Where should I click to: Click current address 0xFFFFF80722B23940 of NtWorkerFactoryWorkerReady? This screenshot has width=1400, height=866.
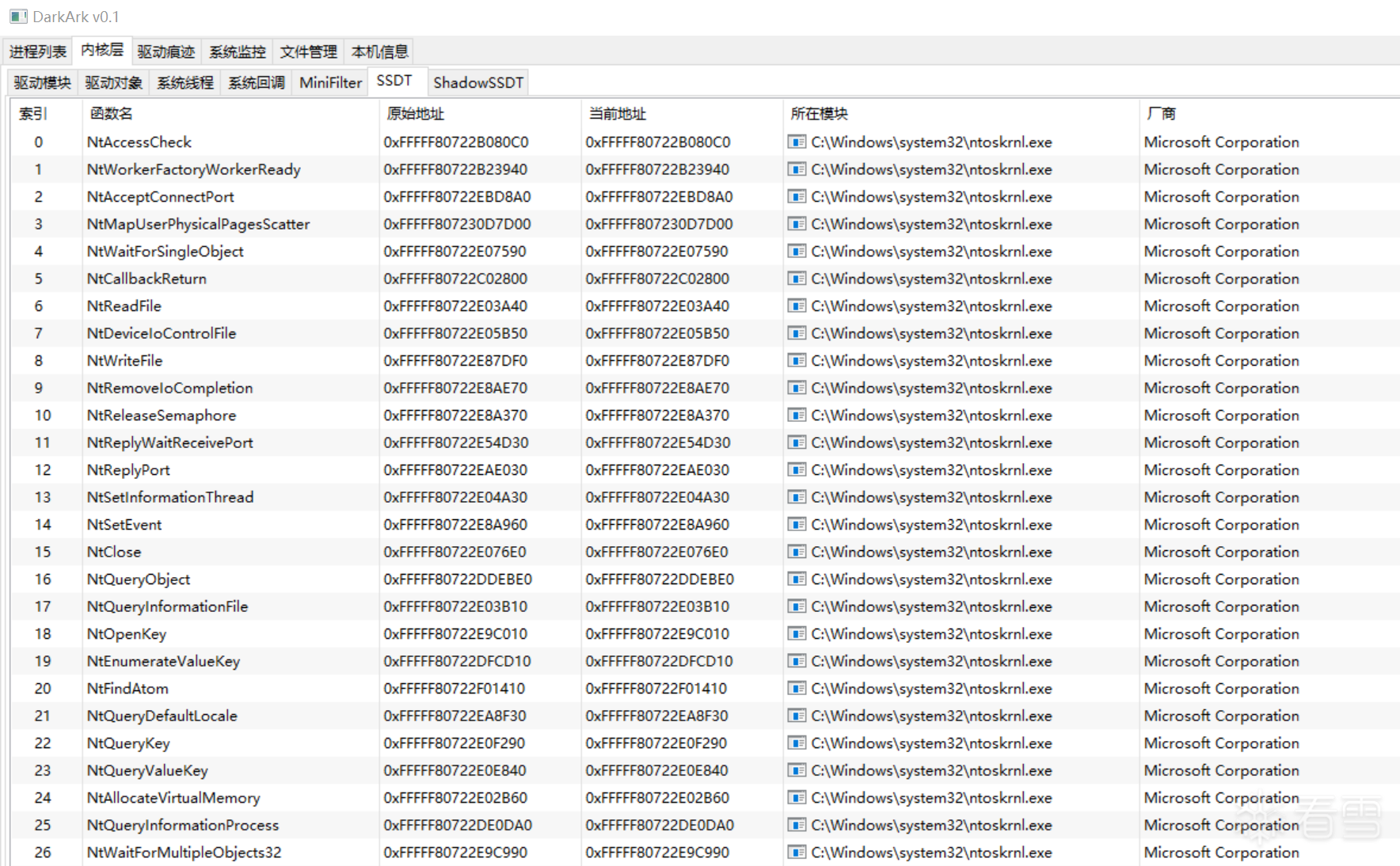657,169
